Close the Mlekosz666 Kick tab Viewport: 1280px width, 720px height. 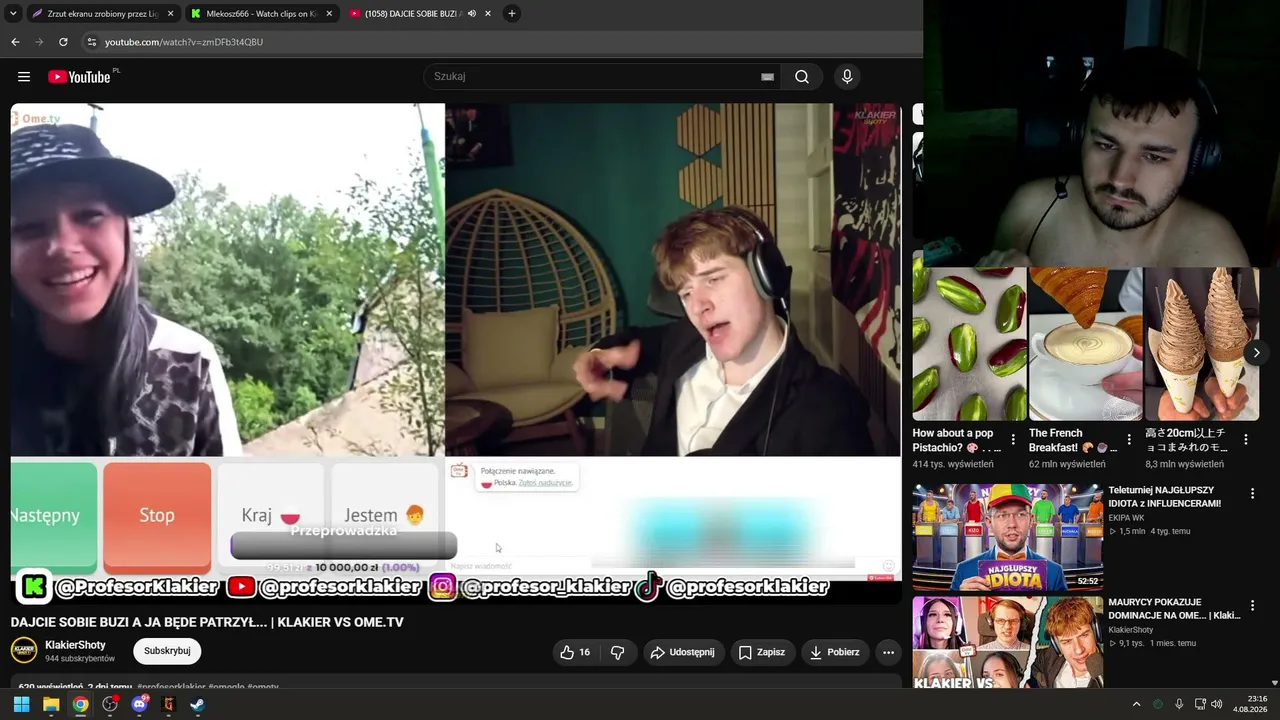(x=330, y=14)
